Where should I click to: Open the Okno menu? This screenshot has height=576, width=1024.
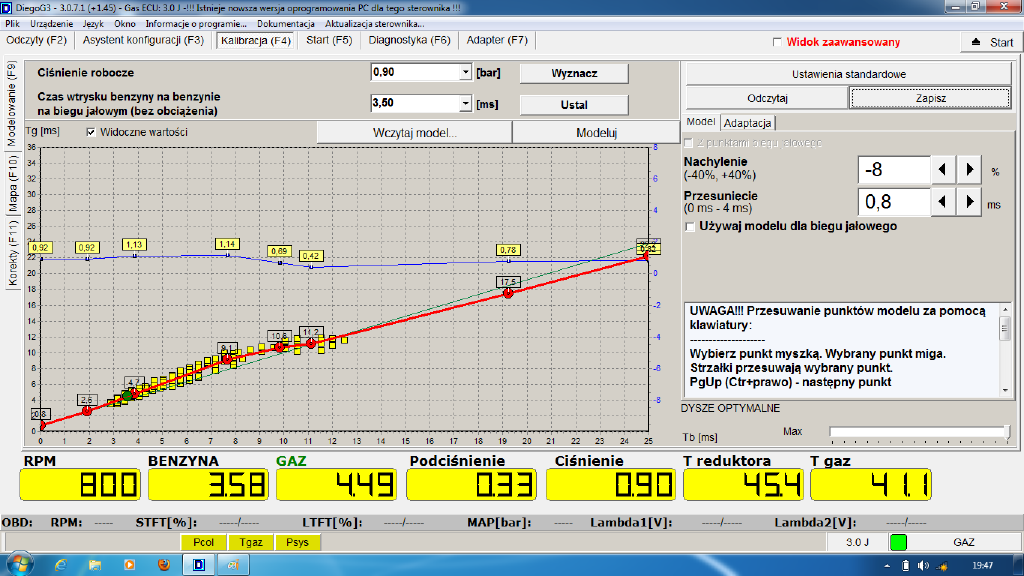pyautogui.click(x=125, y=24)
